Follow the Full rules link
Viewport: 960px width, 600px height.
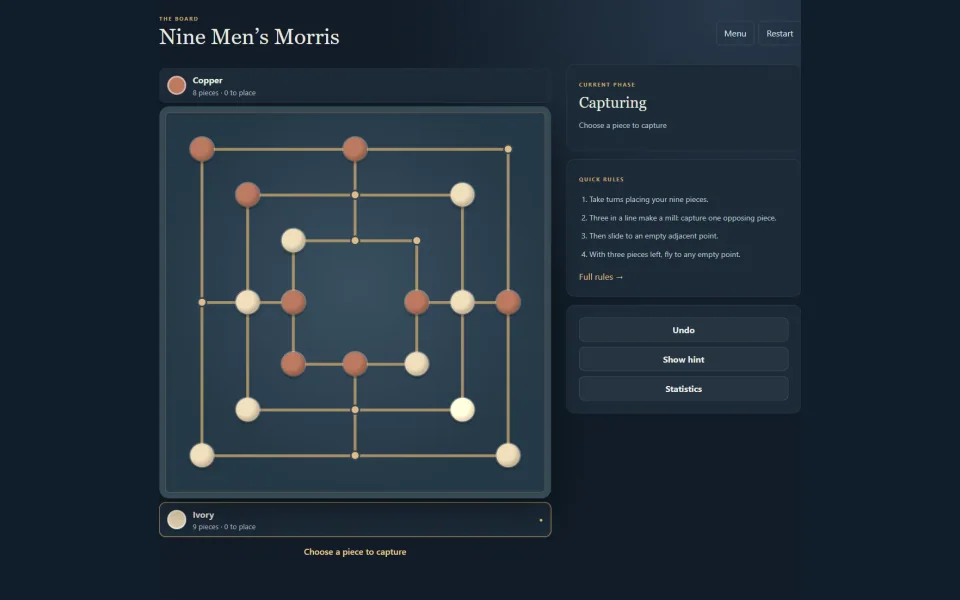[x=601, y=277]
